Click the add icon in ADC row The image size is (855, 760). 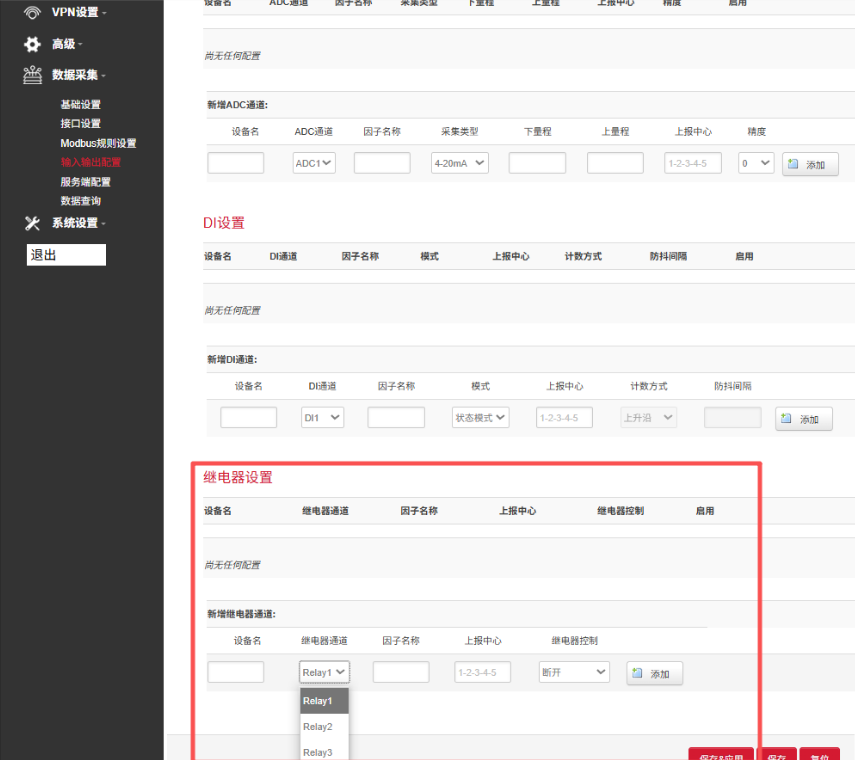793,164
